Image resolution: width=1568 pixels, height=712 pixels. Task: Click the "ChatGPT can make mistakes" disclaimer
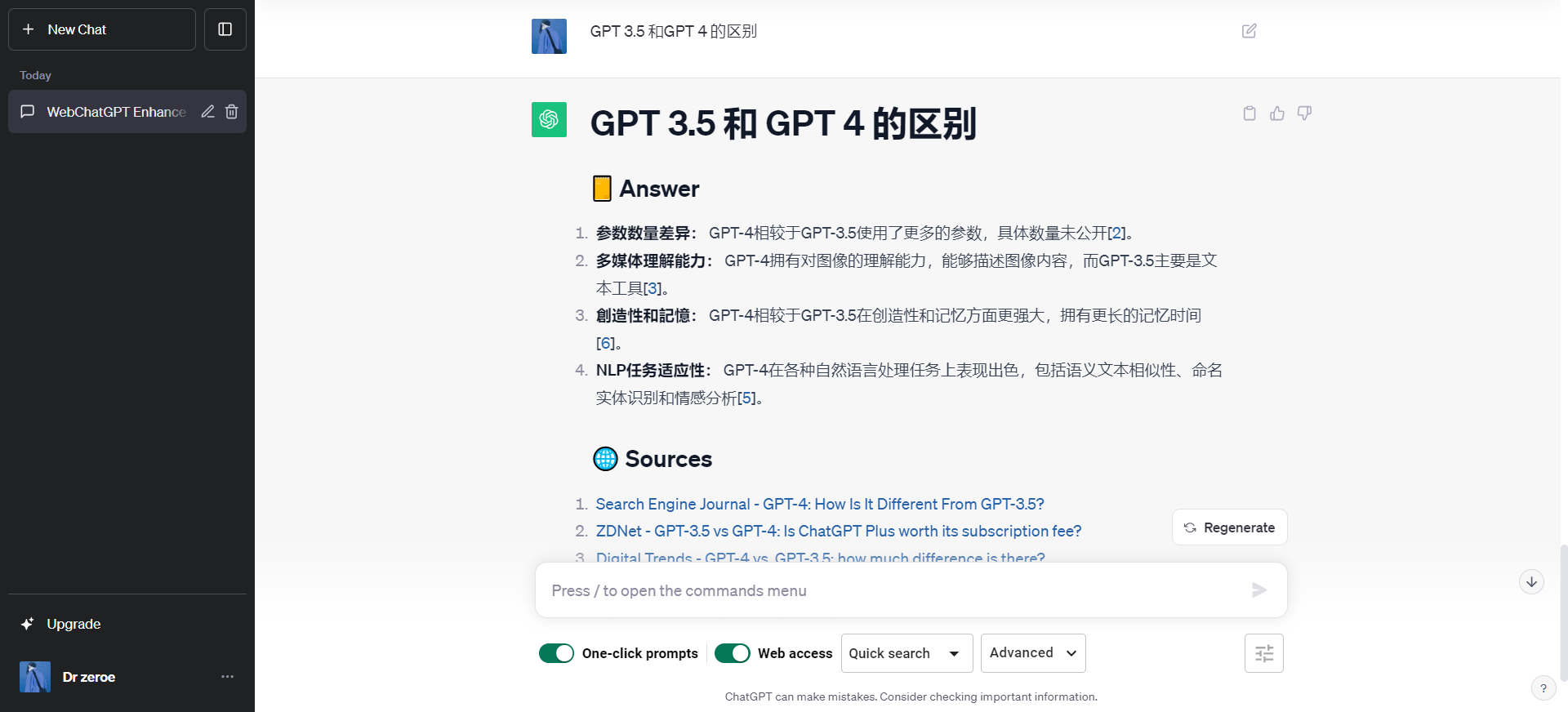click(x=911, y=696)
